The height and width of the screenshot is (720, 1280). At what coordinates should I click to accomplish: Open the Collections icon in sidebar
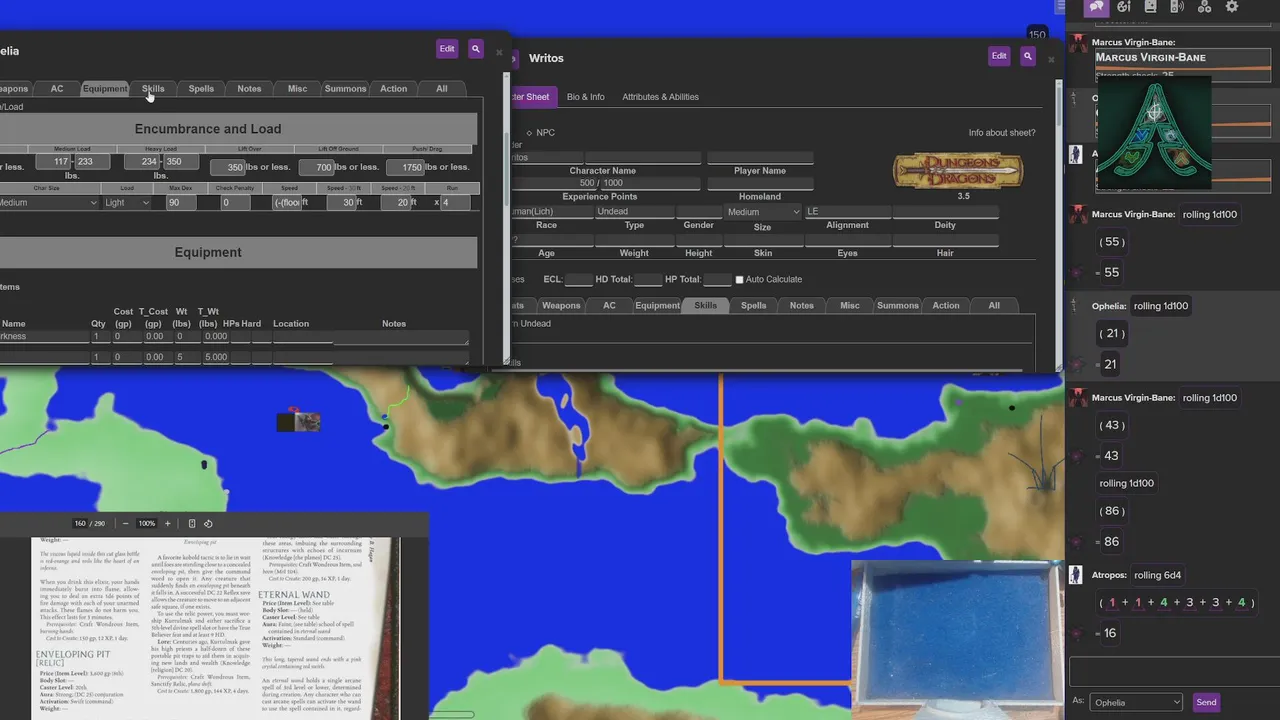[x=1204, y=7]
